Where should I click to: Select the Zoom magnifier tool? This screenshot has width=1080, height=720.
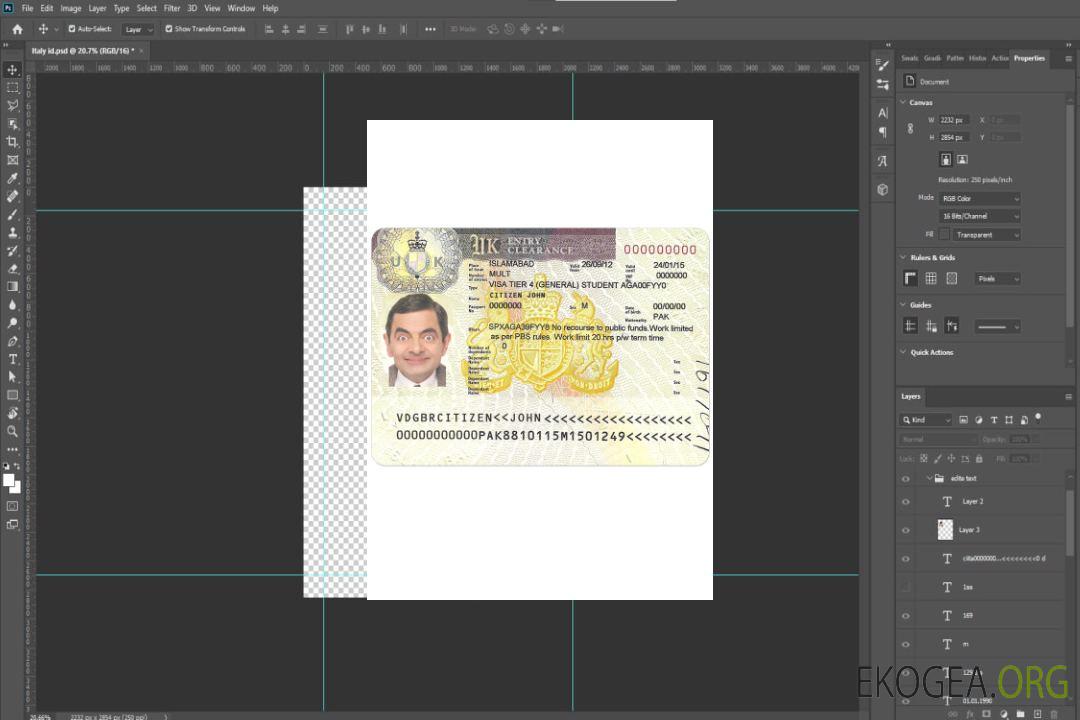(x=12, y=431)
